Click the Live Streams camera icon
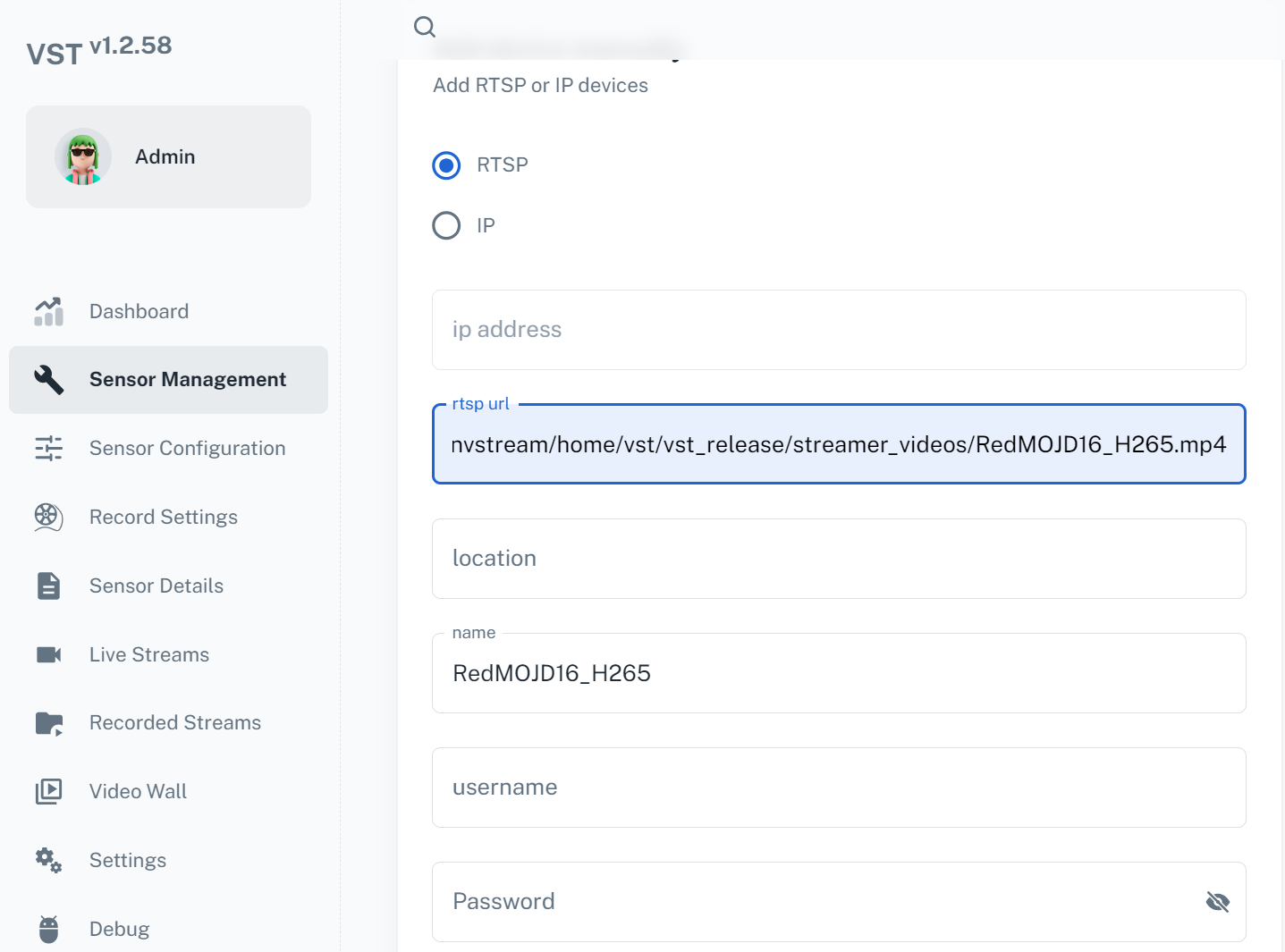1285x952 pixels. tap(48, 654)
